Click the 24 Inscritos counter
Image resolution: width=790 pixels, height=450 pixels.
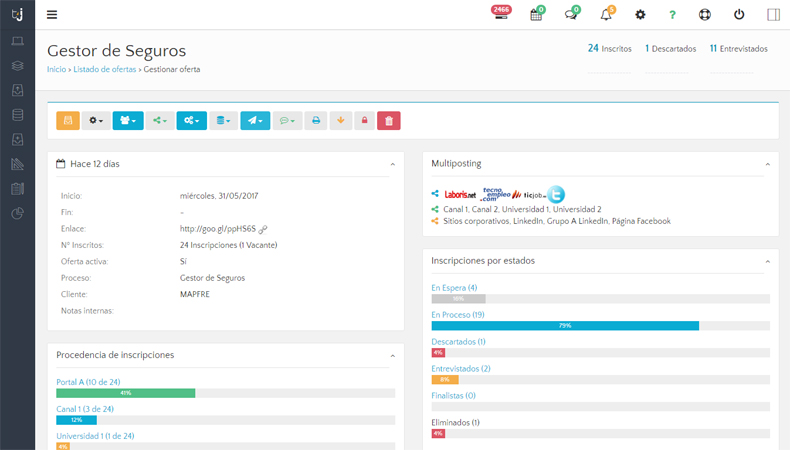tap(610, 48)
